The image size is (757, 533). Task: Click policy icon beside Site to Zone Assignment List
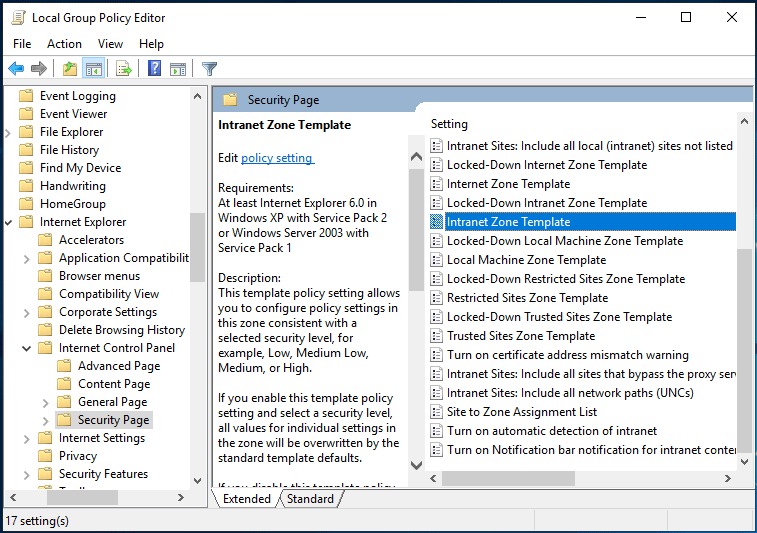tap(436, 412)
